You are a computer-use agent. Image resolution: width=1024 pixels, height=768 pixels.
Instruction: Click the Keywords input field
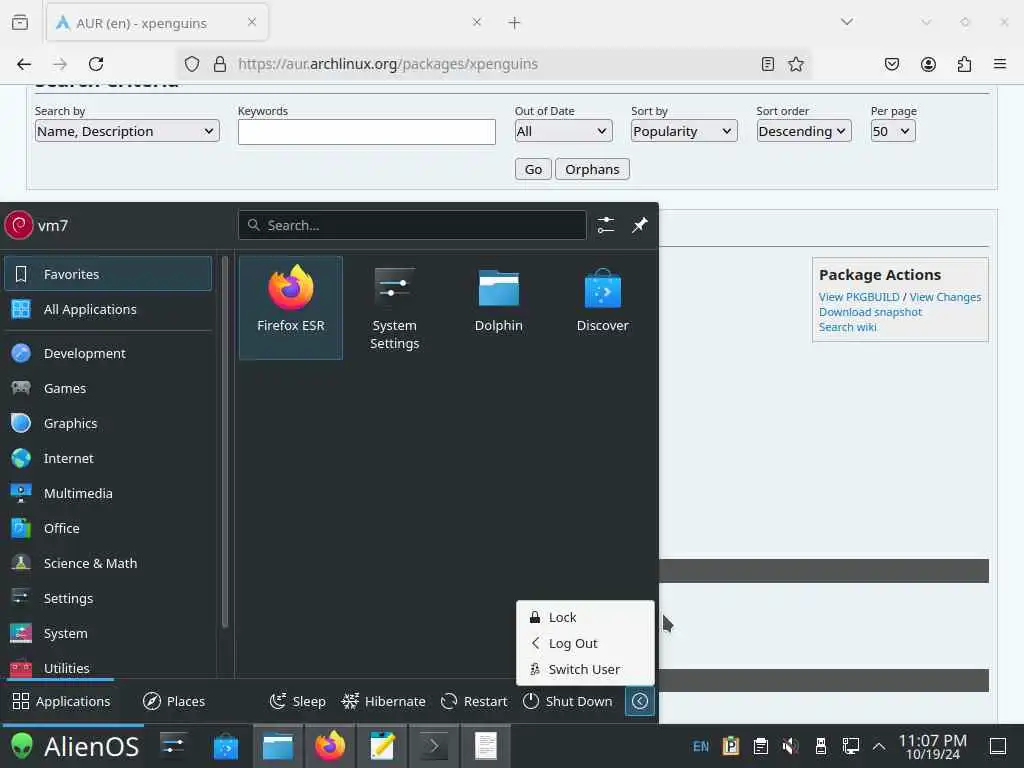[x=366, y=132]
